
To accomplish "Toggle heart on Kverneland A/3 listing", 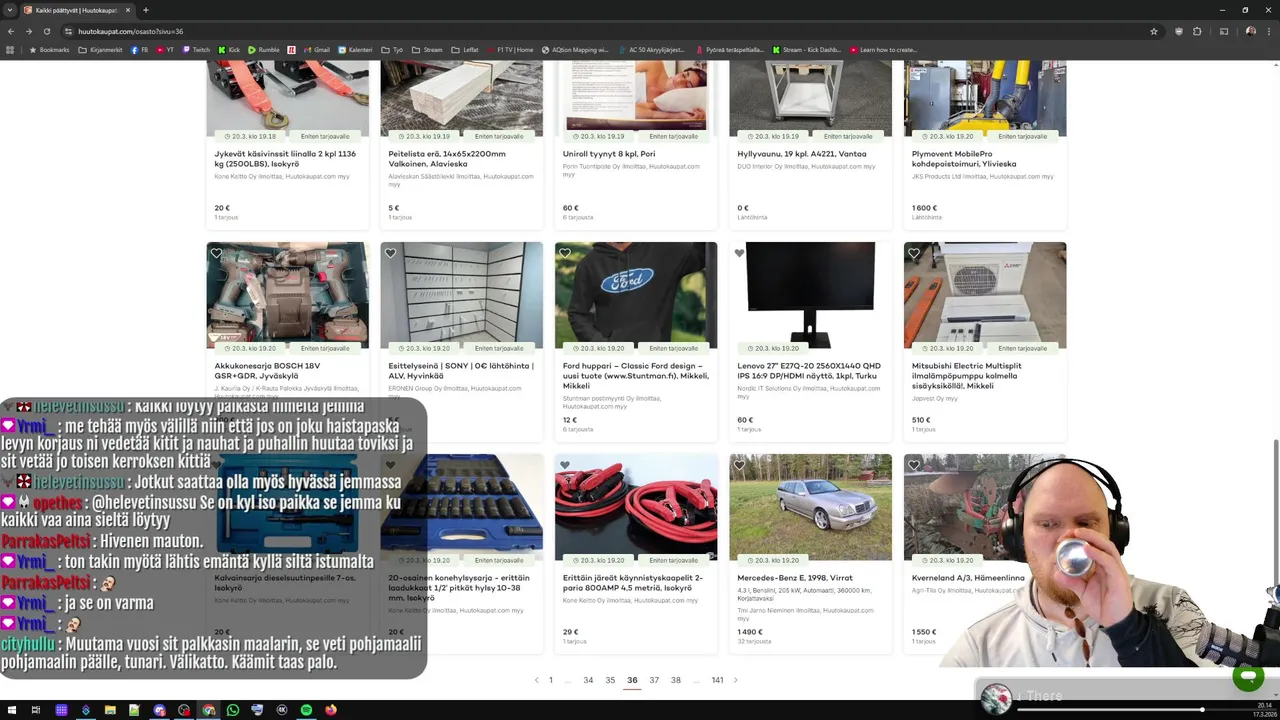I will [x=914, y=465].
